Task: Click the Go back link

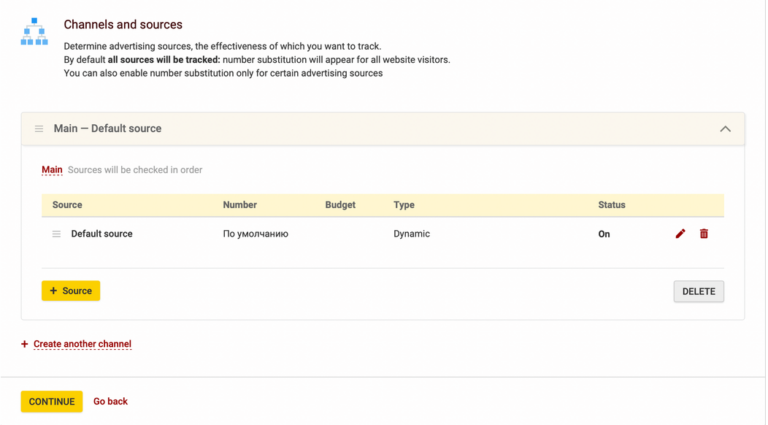Action: coord(110,402)
